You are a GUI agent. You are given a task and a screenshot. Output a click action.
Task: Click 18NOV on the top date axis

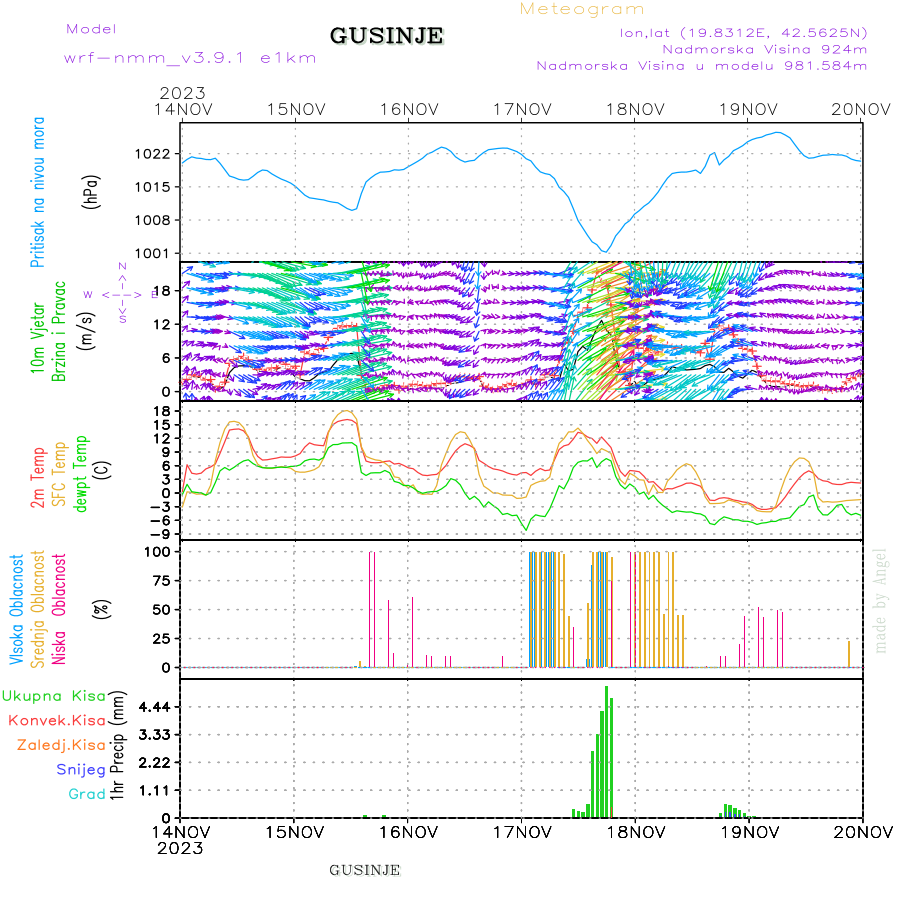[x=635, y=109]
